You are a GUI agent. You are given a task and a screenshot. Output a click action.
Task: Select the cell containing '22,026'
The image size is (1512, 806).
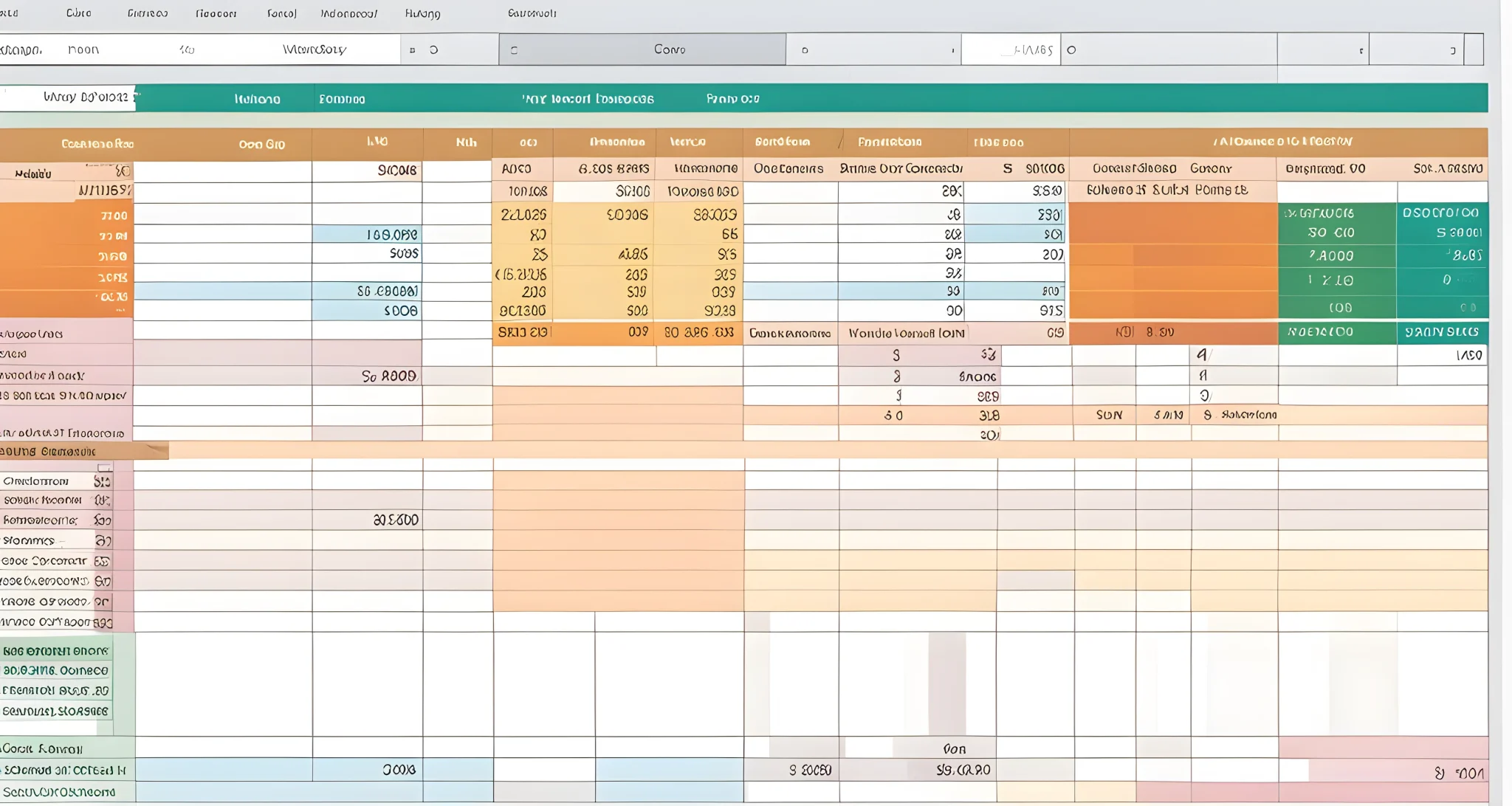click(x=523, y=214)
